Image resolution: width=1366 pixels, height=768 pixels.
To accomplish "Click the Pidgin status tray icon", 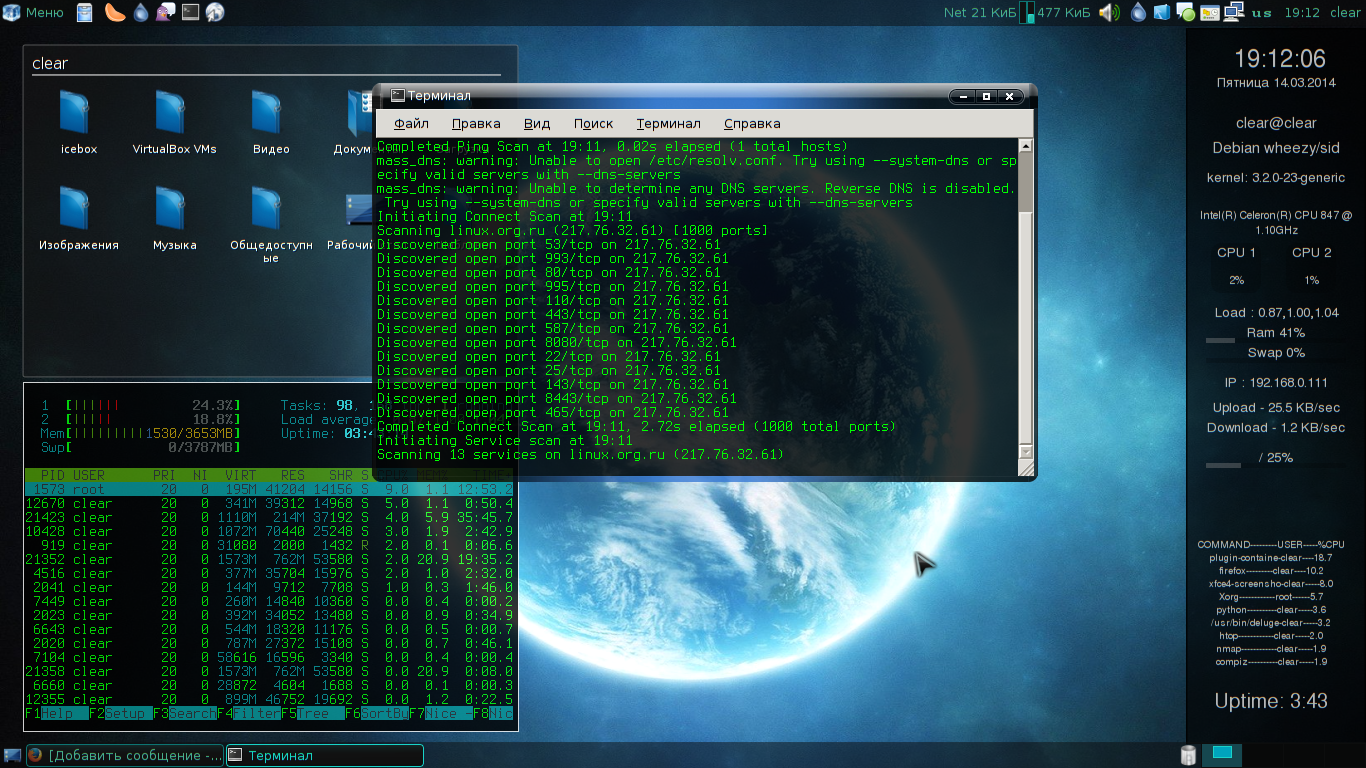I will click(x=1186, y=12).
